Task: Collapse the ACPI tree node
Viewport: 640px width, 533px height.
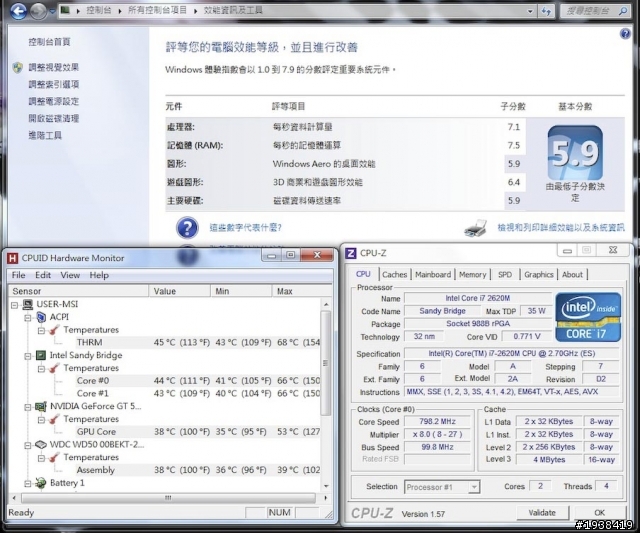Action: 27,318
